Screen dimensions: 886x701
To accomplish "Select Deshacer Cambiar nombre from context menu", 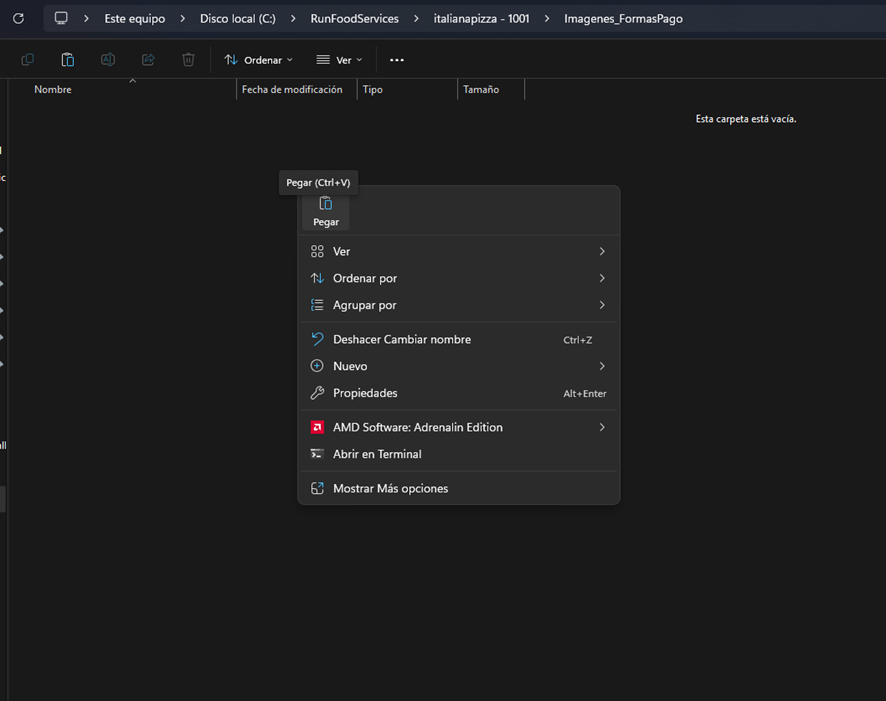I will pos(458,339).
